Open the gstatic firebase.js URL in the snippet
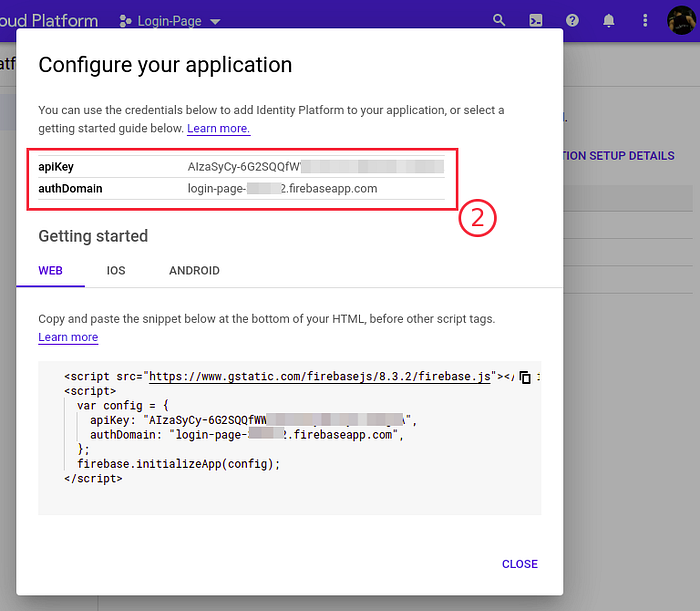The image size is (700, 611). 320,377
